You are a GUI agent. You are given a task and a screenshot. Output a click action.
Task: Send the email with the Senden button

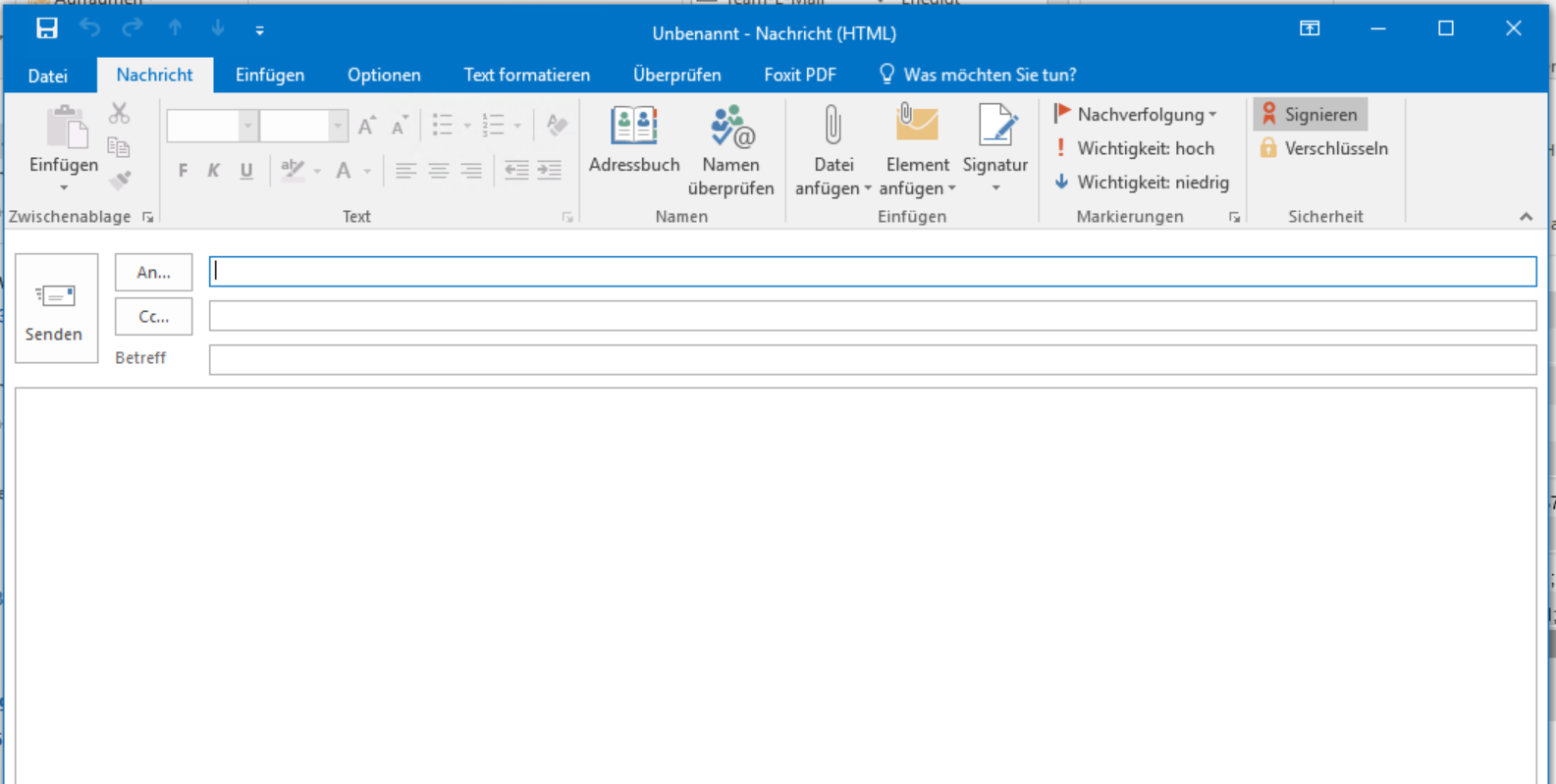(x=56, y=308)
